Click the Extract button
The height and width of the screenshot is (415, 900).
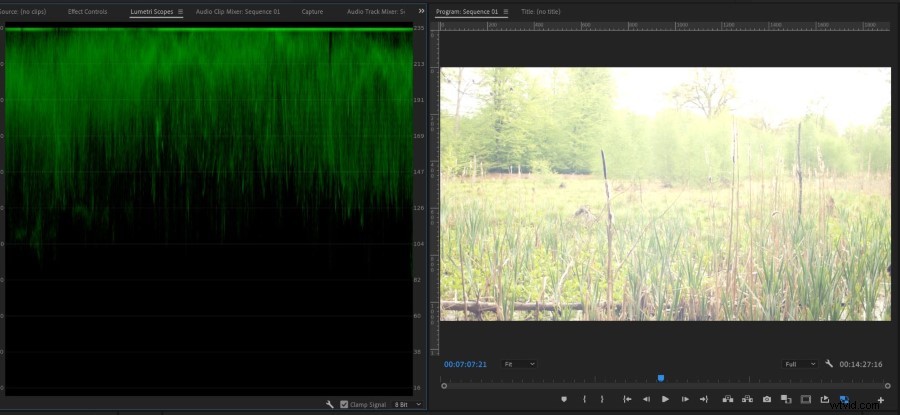point(747,399)
